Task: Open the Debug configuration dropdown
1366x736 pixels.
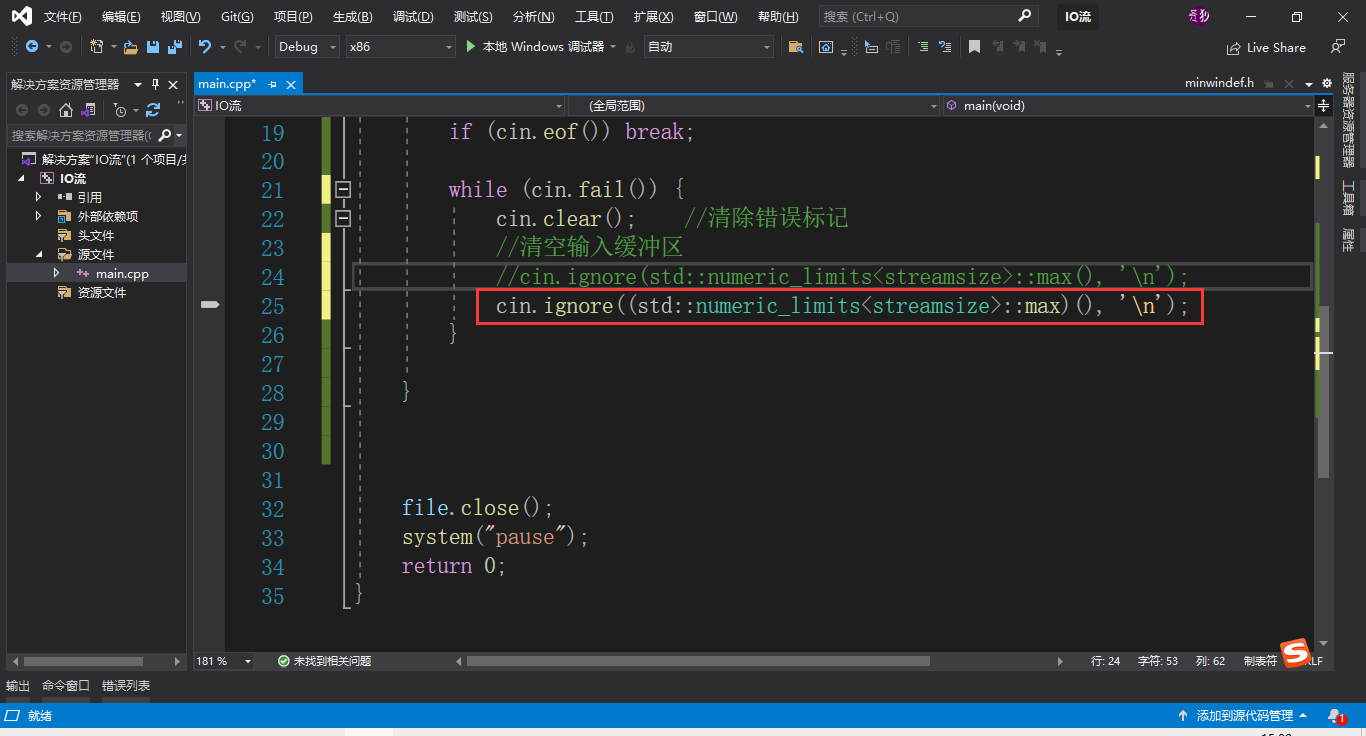Action: 306,46
